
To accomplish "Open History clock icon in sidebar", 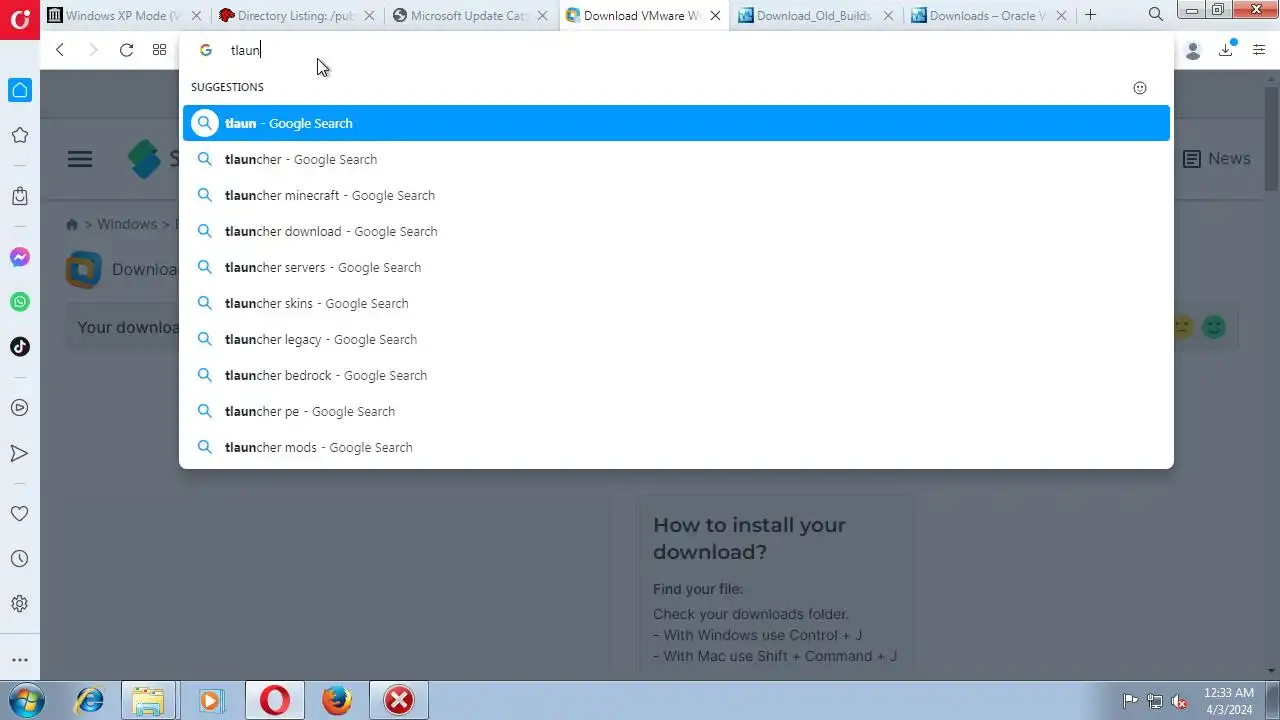I will click(x=20, y=558).
